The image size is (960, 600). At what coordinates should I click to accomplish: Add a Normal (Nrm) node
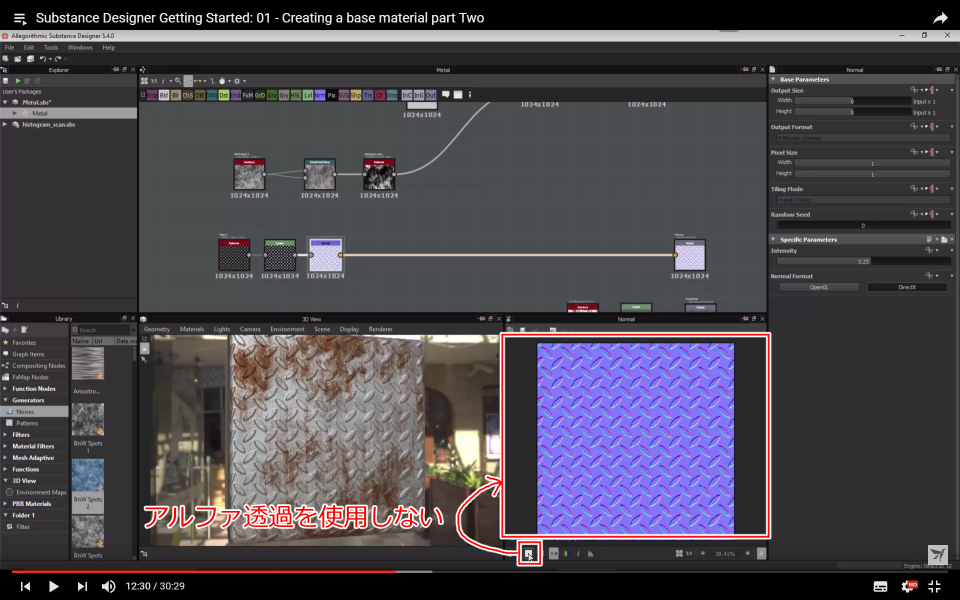point(320,96)
